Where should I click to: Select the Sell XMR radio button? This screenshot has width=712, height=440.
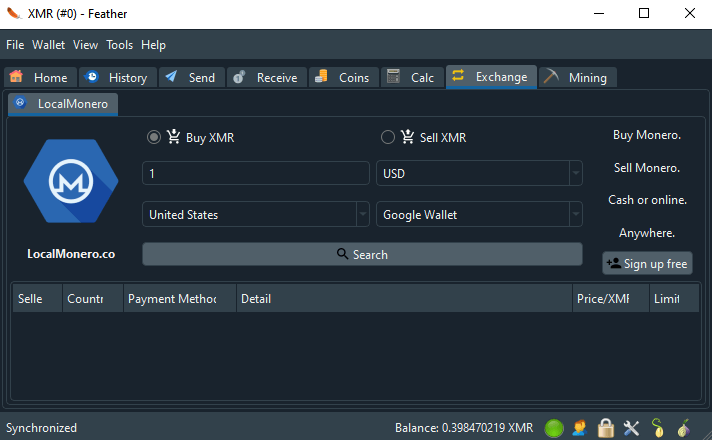pyautogui.click(x=388, y=138)
